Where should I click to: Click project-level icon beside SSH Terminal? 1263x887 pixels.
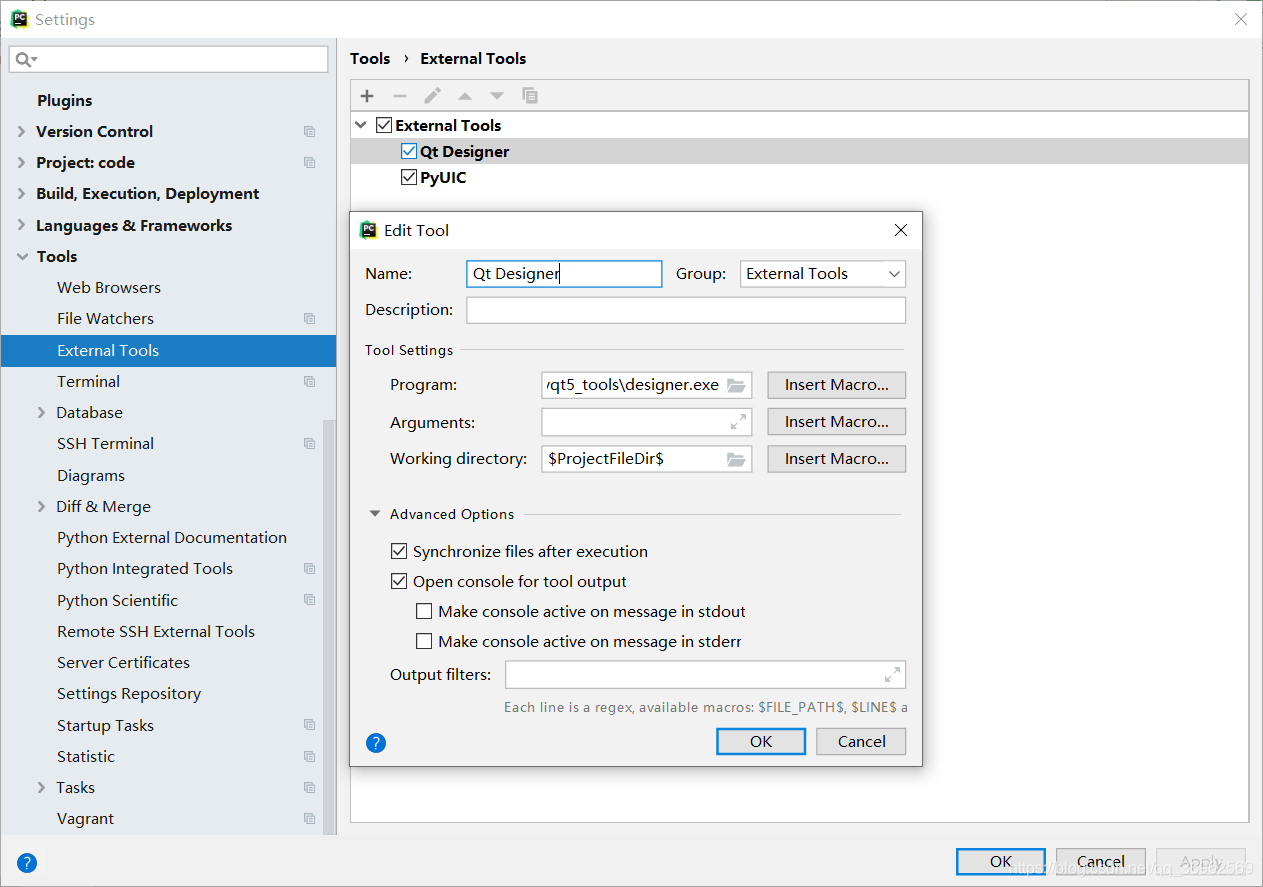pyautogui.click(x=309, y=444)
